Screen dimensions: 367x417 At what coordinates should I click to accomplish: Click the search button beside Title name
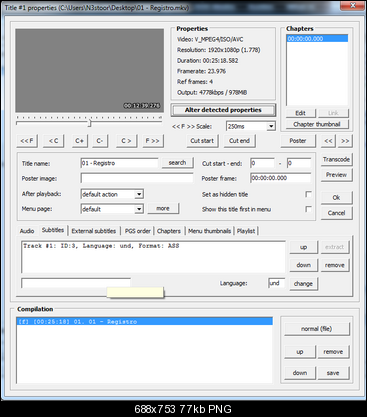point(177,163)
